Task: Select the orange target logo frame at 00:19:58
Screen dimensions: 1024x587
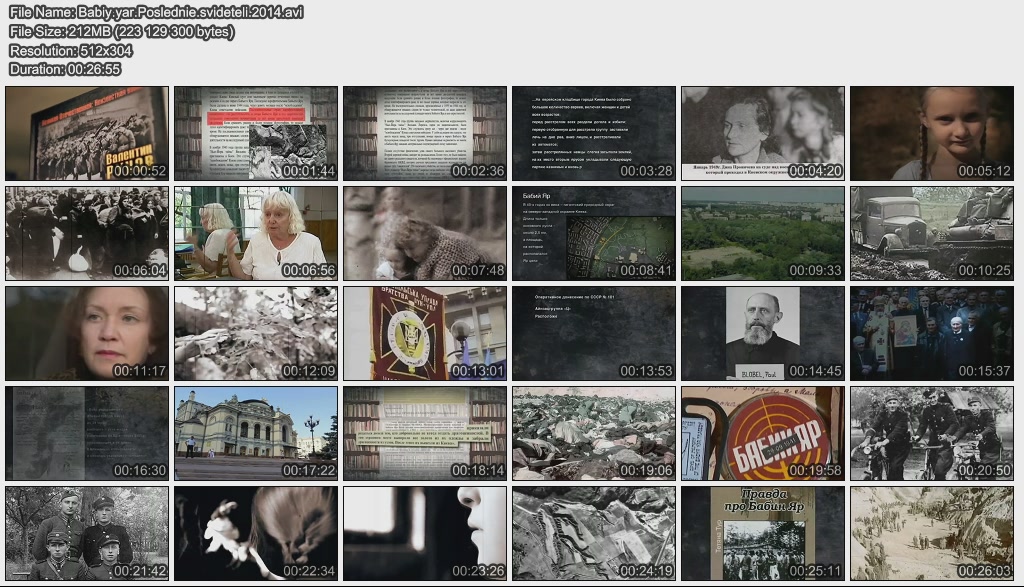Action: (763, 434)
